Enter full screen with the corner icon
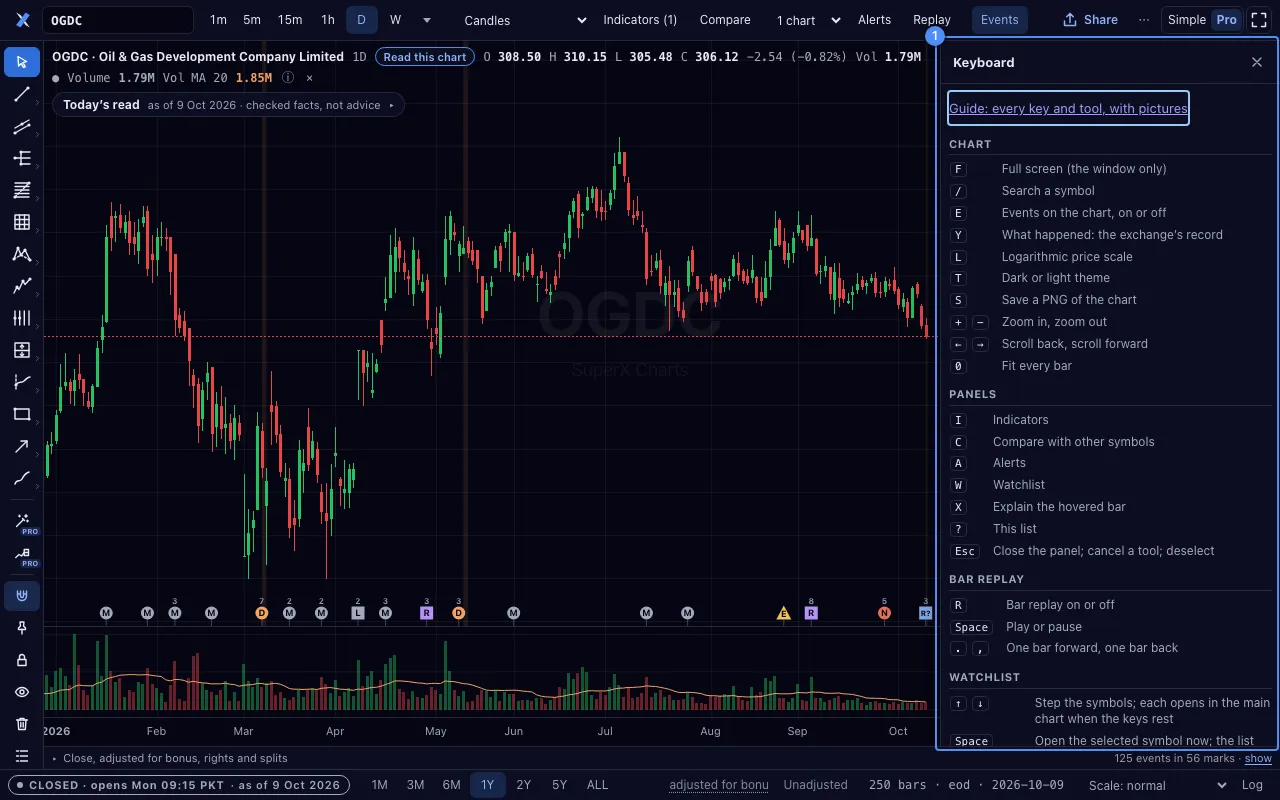Image resolution: width=1280 pixels, height=800 pixels. 1259,20
